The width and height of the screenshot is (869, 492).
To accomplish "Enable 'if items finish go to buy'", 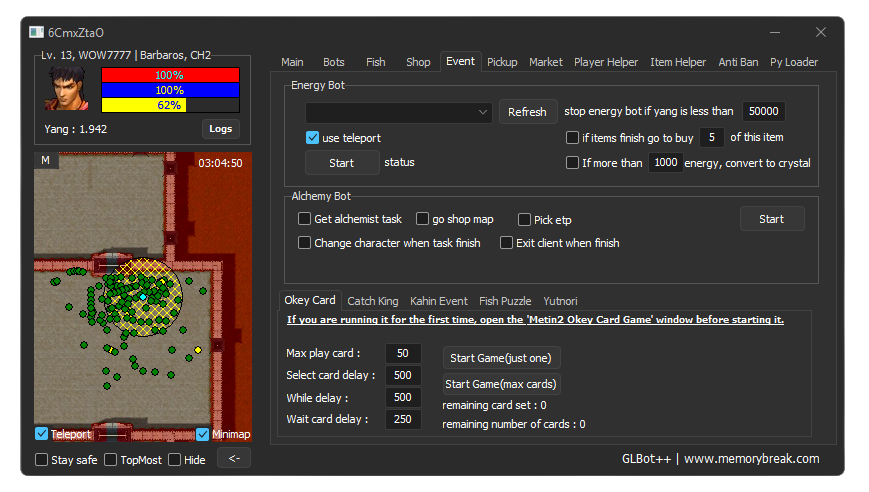I will pyautogui.click(x=572, y=137).
